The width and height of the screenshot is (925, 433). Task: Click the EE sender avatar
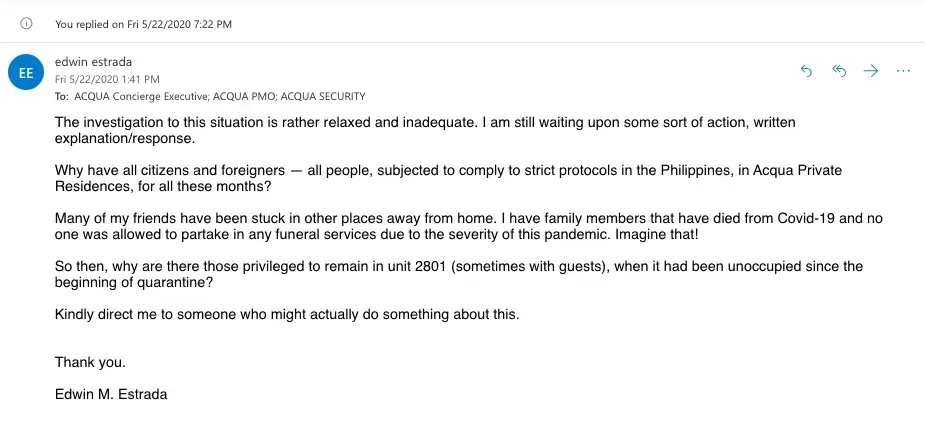pos(26,73)
